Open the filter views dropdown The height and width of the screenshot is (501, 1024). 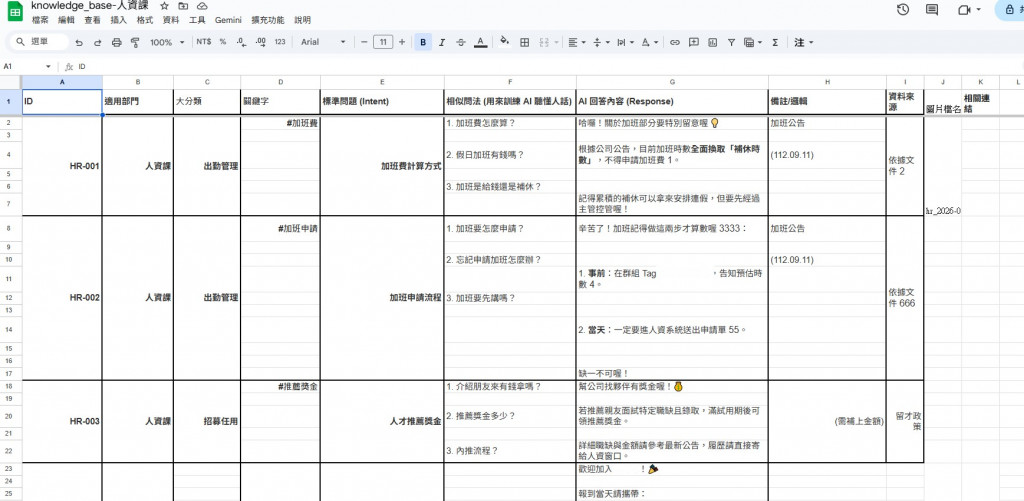point(753,42)
